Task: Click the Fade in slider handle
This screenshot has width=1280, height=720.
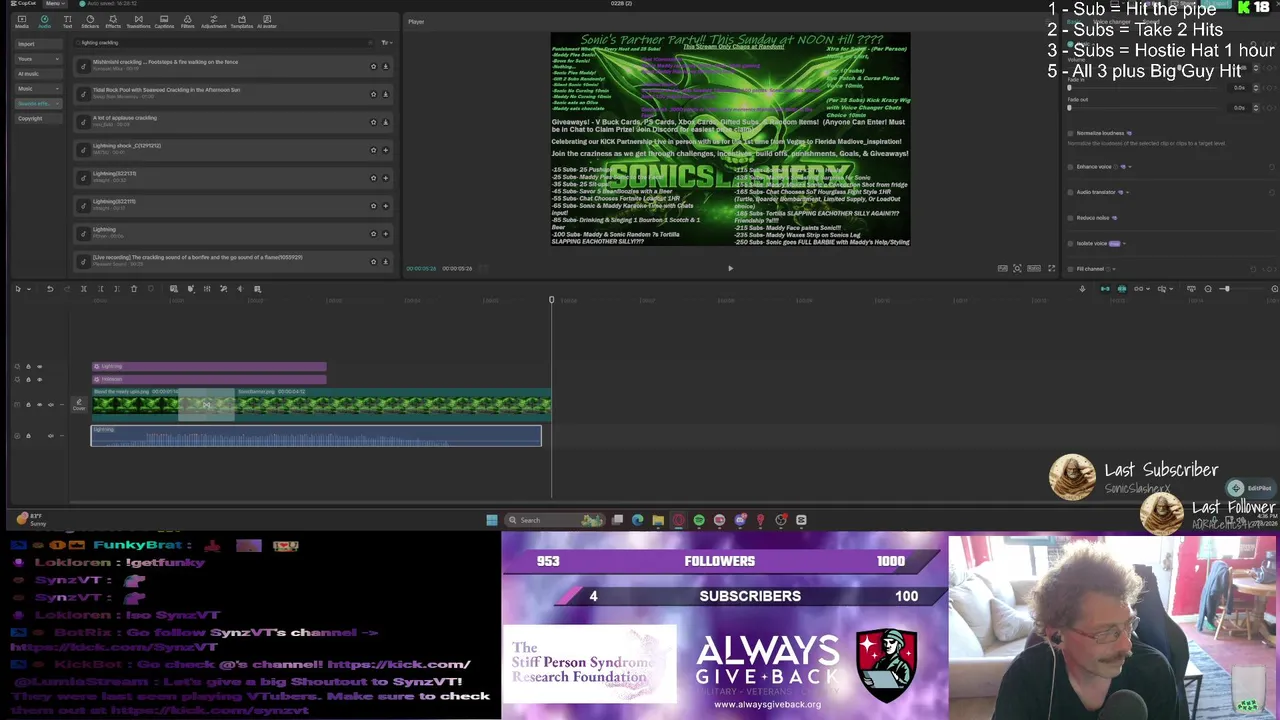Action: click(1069, 88)
